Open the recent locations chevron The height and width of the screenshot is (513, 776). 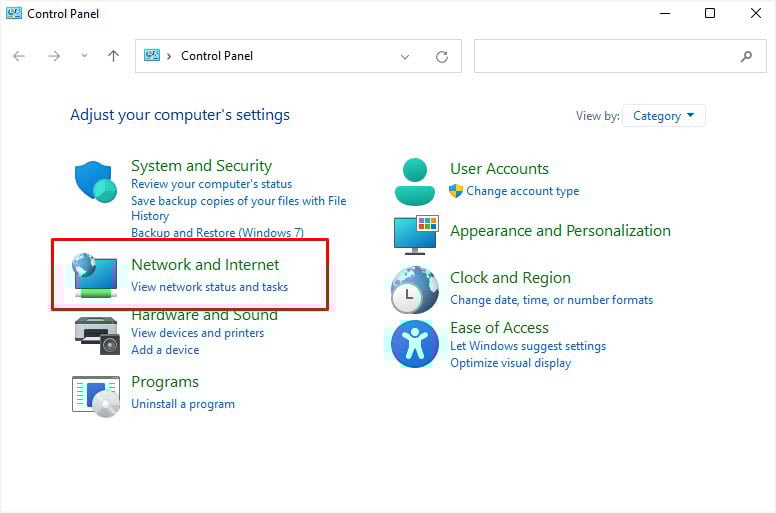pos(85,55)
